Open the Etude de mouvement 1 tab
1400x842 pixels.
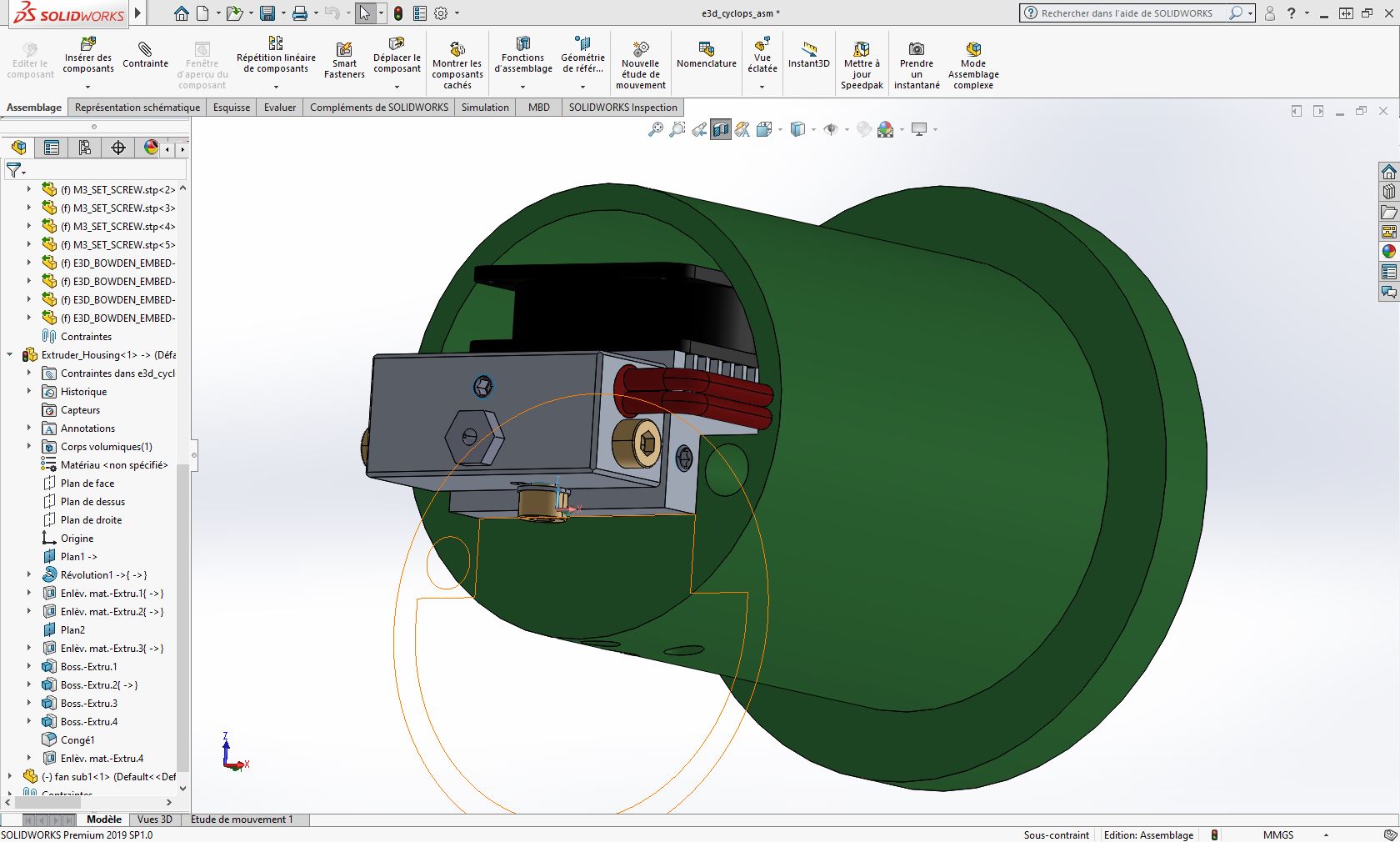242,819
